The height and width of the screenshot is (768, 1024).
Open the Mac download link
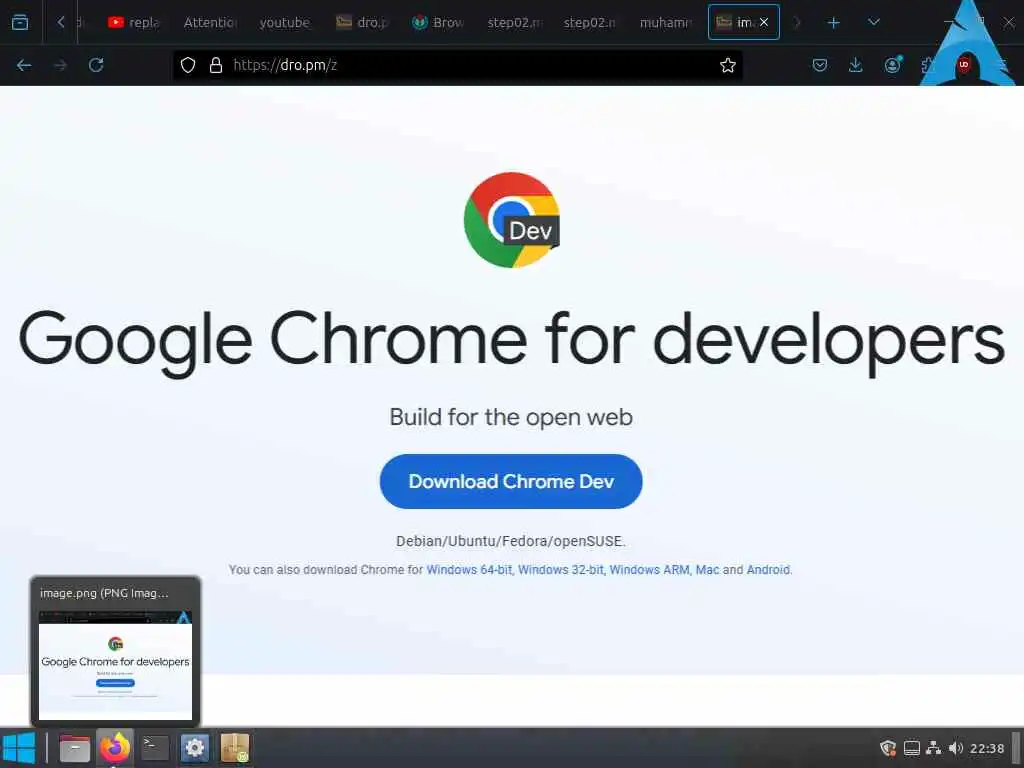(707, 569)
